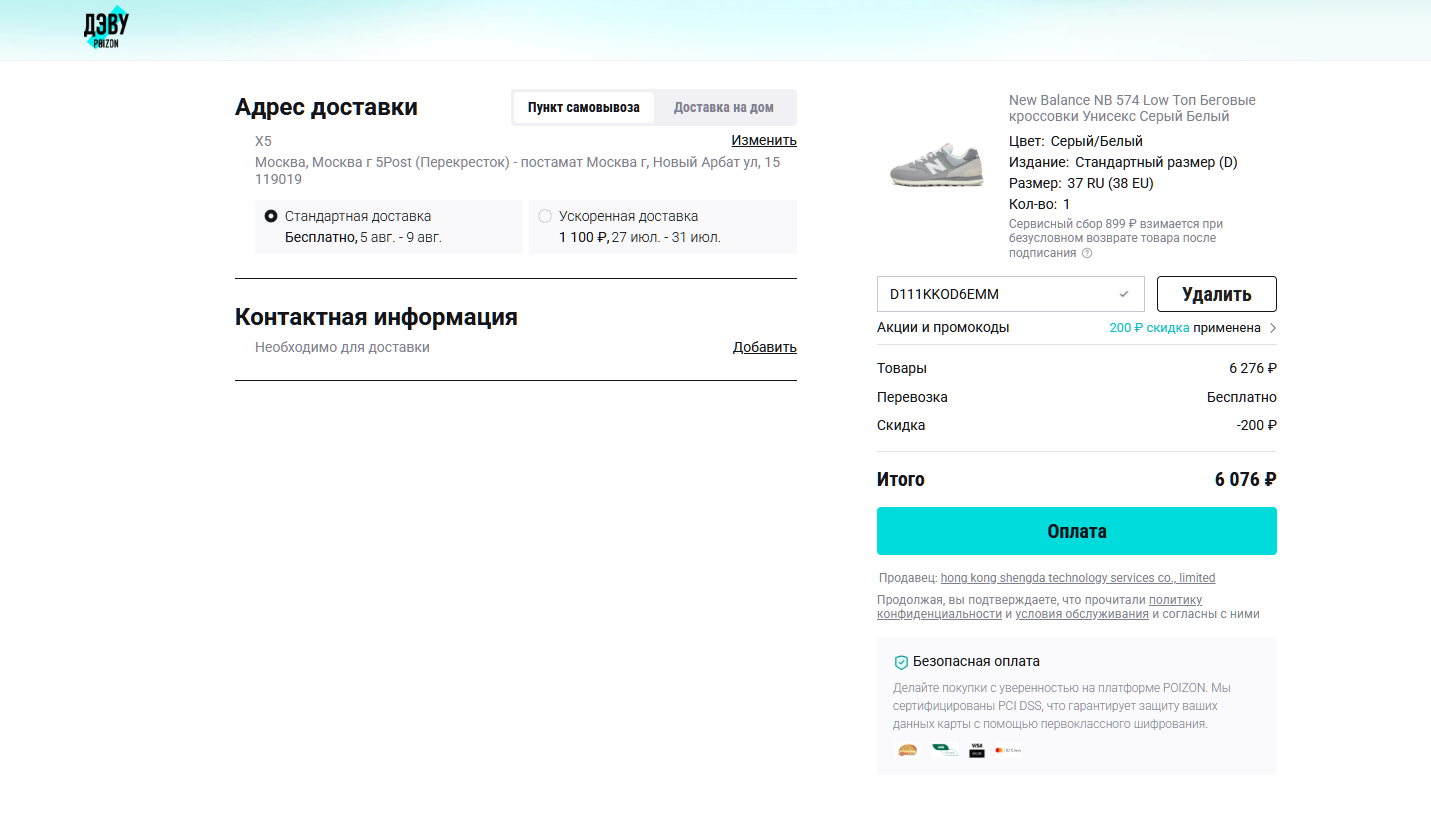
Task: Click Изменить to edit the delivery address
Action: 764,140
